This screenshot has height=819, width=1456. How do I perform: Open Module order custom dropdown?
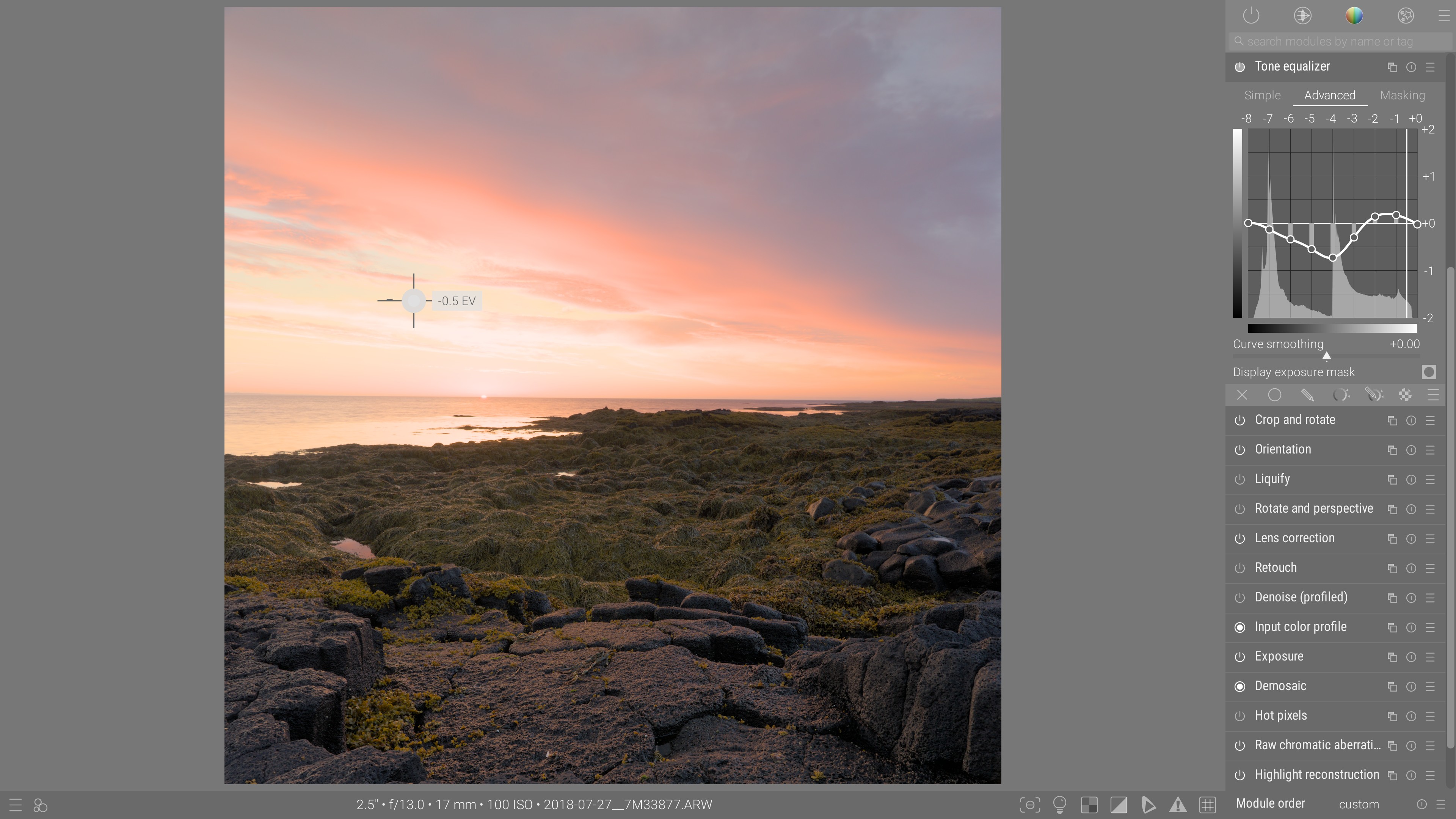(x=1359, y=804)
